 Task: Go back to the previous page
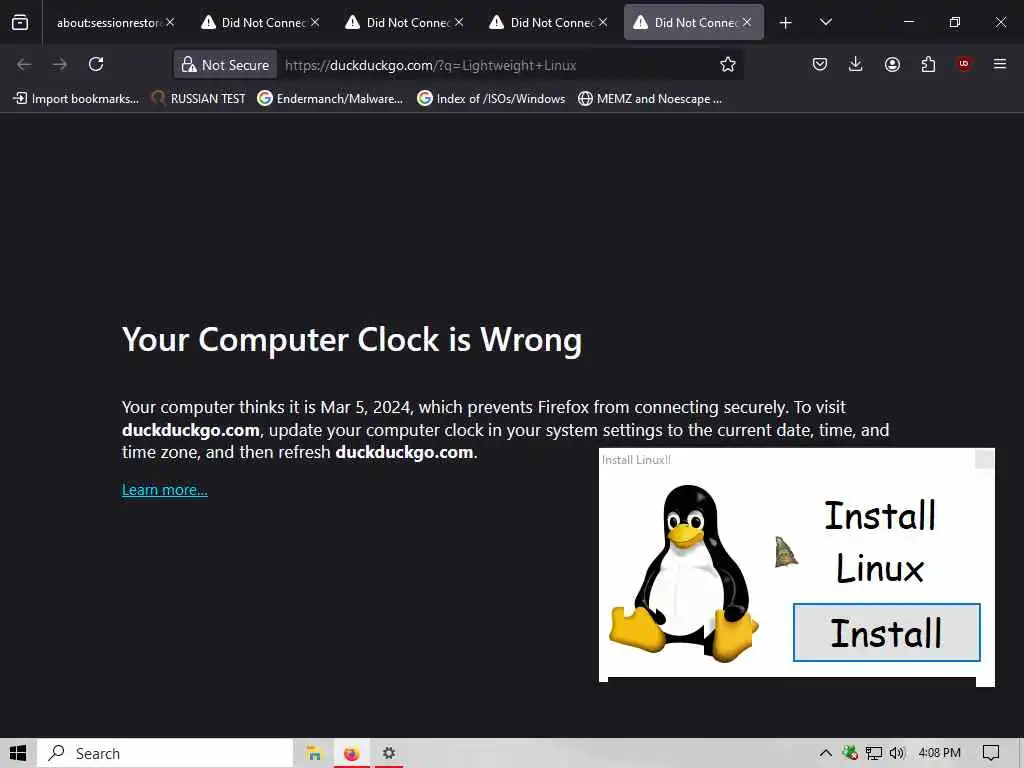(x=24, y=64)
